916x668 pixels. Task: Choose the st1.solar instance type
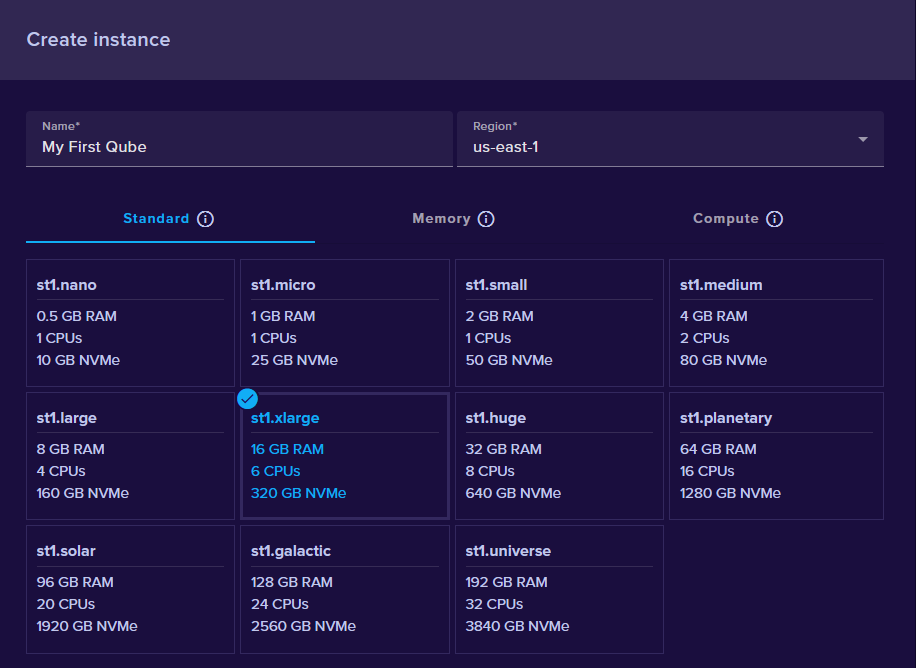(x=130, y=589)
